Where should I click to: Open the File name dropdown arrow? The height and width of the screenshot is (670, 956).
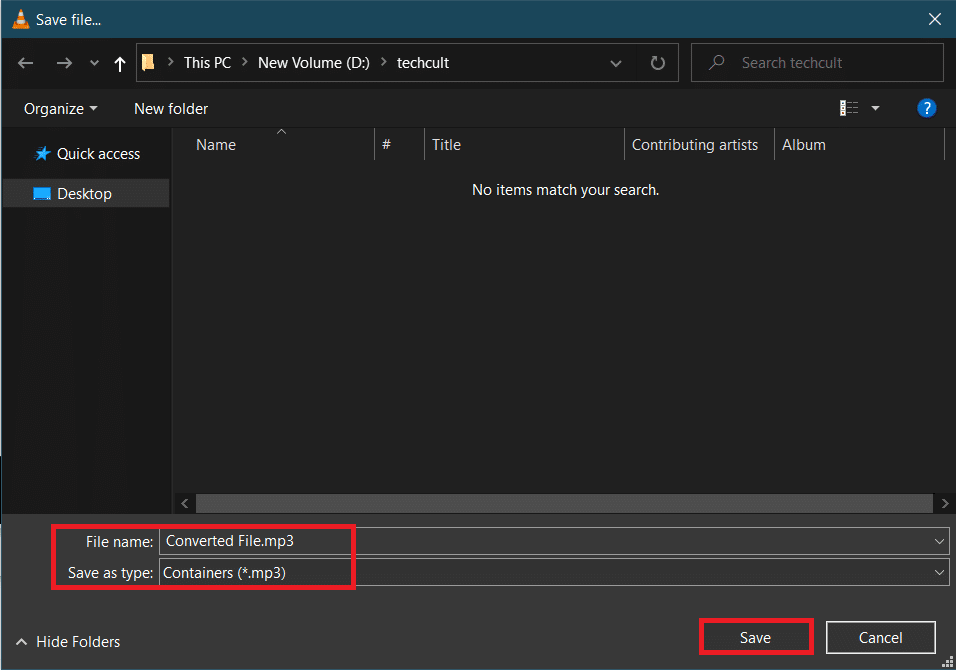click(939, 541)
